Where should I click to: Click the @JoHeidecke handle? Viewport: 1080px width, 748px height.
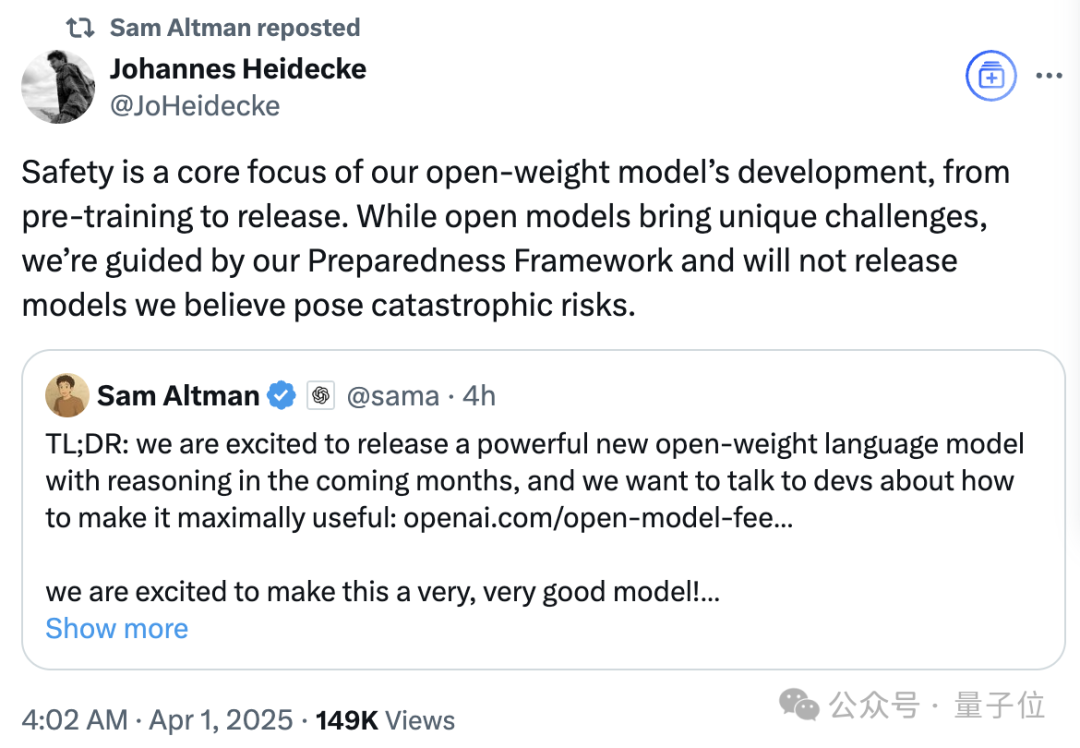tap(194, 106)
